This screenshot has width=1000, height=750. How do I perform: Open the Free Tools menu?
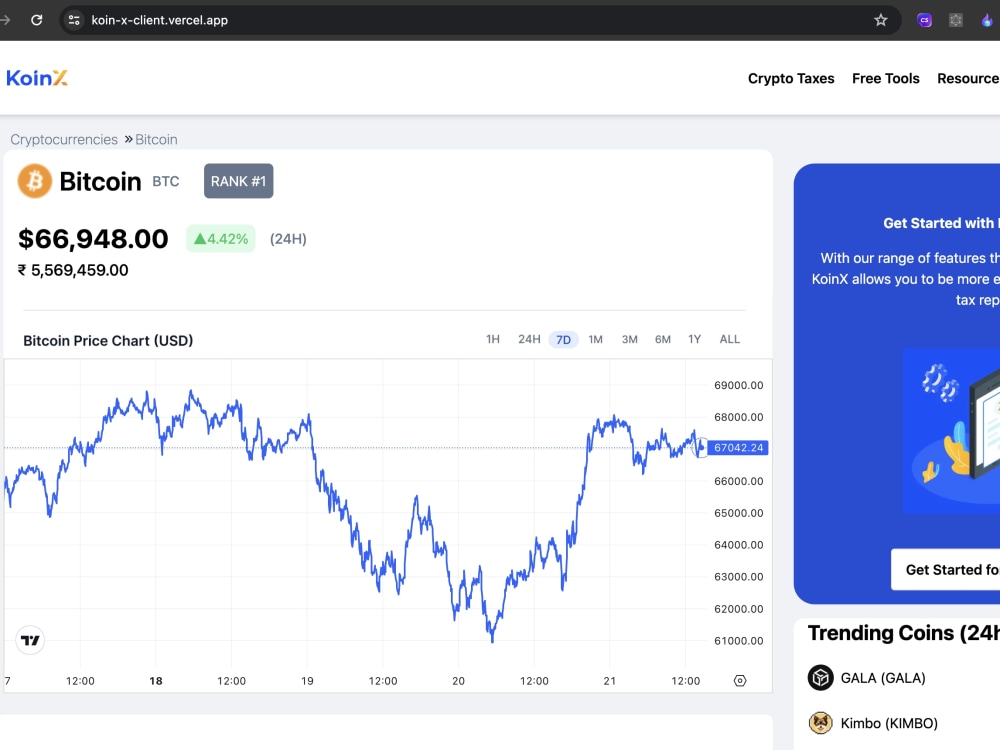pos(886,78)
